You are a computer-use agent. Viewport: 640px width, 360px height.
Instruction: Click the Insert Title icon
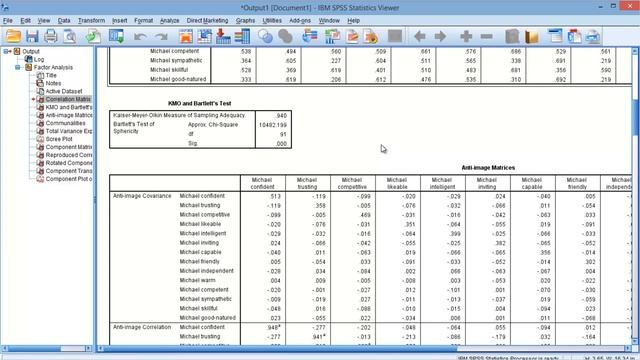(x=574, y=36)
